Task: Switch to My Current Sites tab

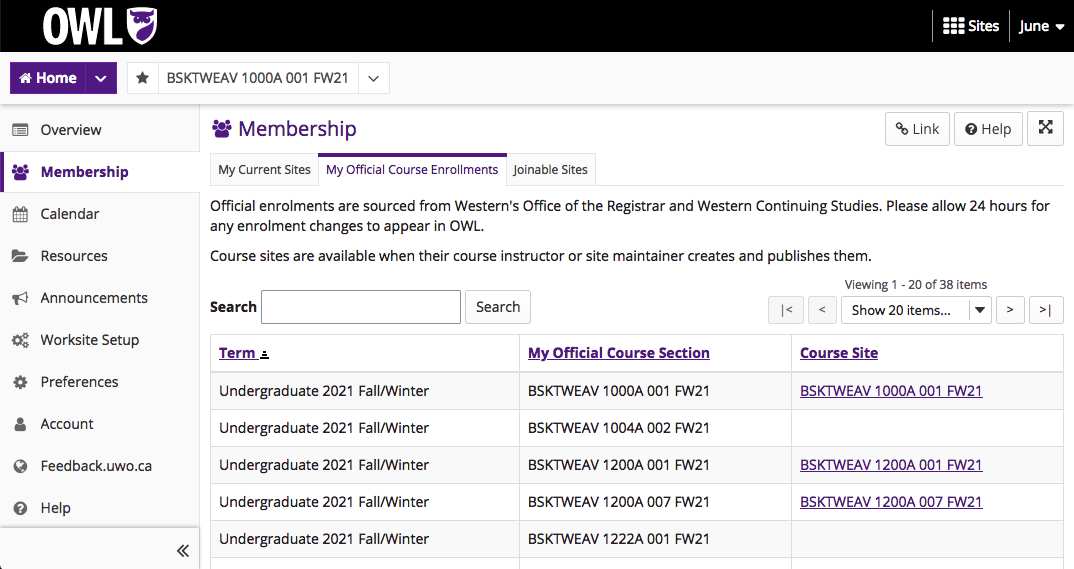Action: (264, 170)
